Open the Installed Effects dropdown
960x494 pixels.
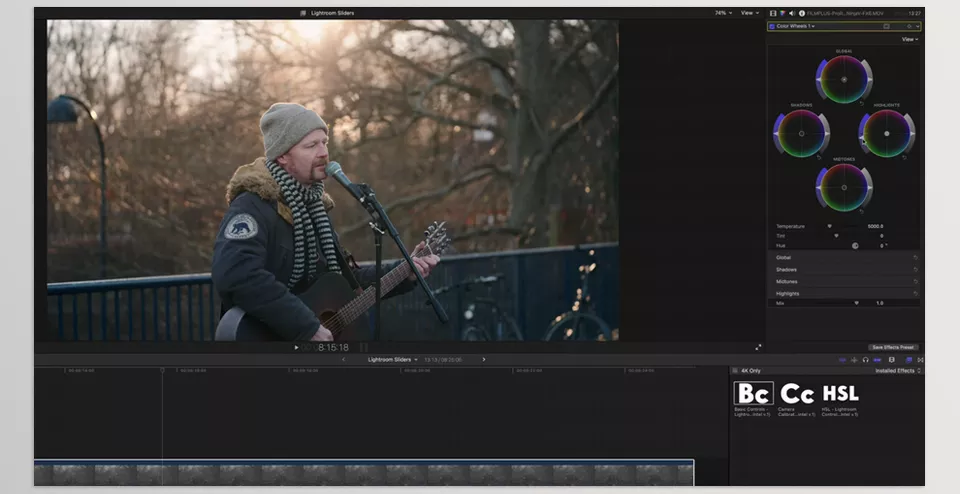[898, 371]
